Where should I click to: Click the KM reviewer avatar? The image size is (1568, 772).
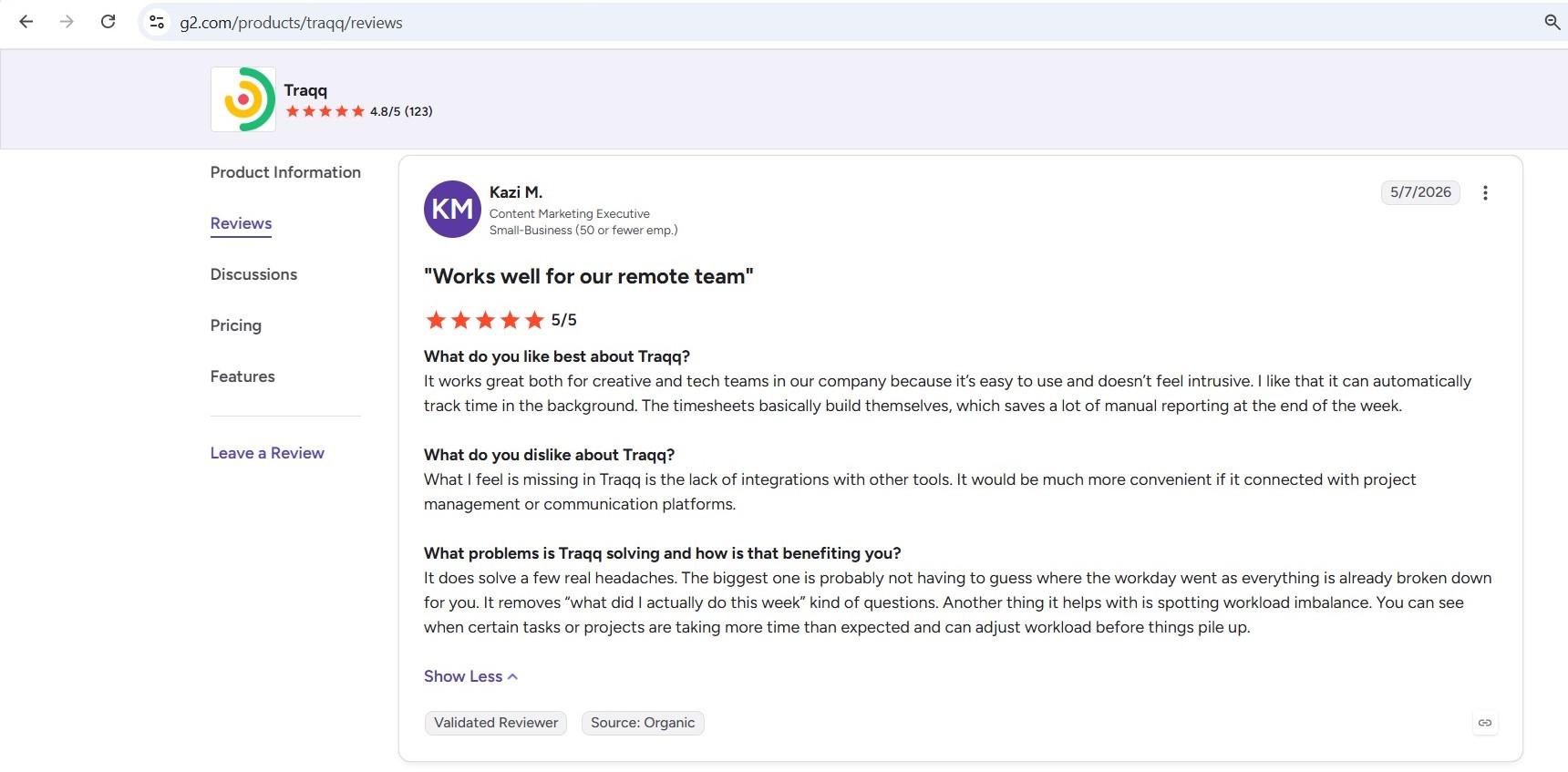click(x=452, y=209)
